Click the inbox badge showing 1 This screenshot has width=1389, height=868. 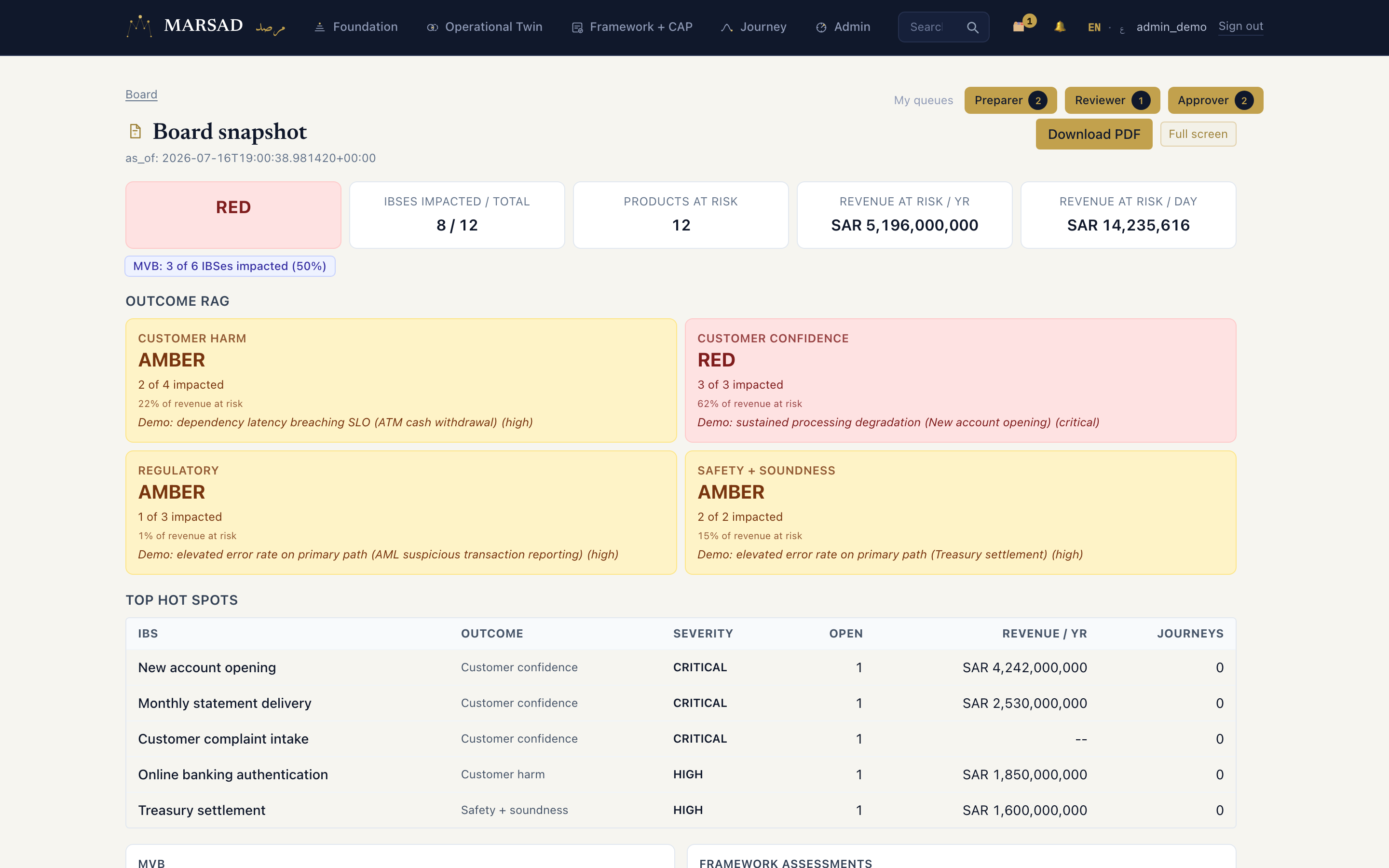pos(1029,21)
